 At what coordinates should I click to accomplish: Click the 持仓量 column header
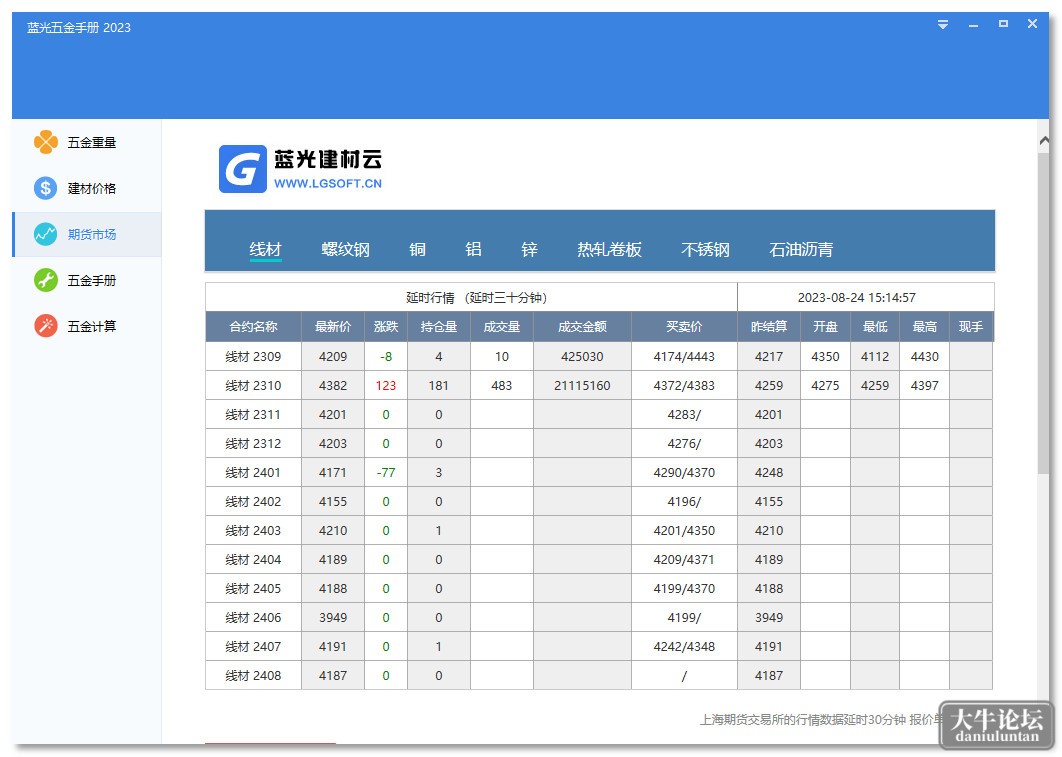439,326
